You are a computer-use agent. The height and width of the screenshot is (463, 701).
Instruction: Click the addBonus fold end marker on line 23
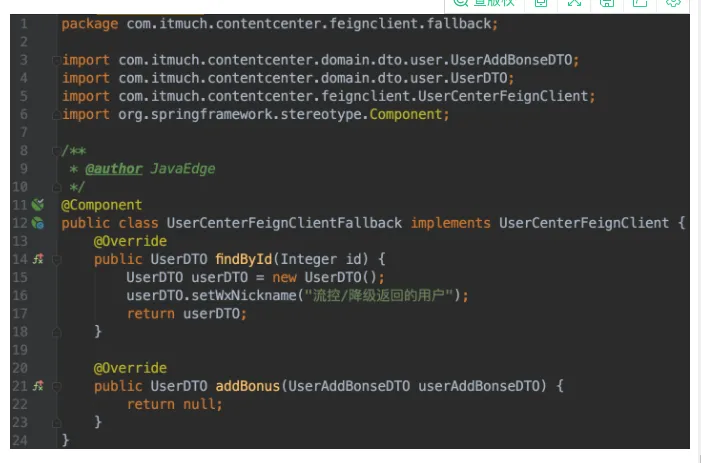(x=56, y=422)
